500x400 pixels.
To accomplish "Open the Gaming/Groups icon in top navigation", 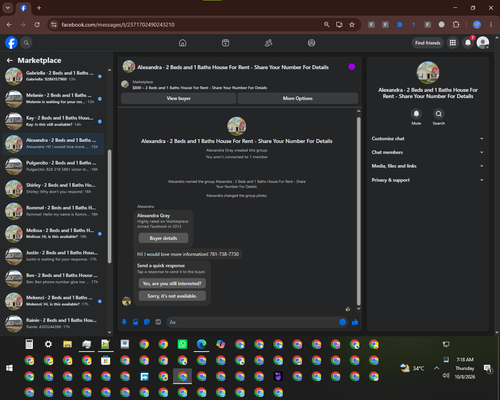I will click(x=311, y=43).
